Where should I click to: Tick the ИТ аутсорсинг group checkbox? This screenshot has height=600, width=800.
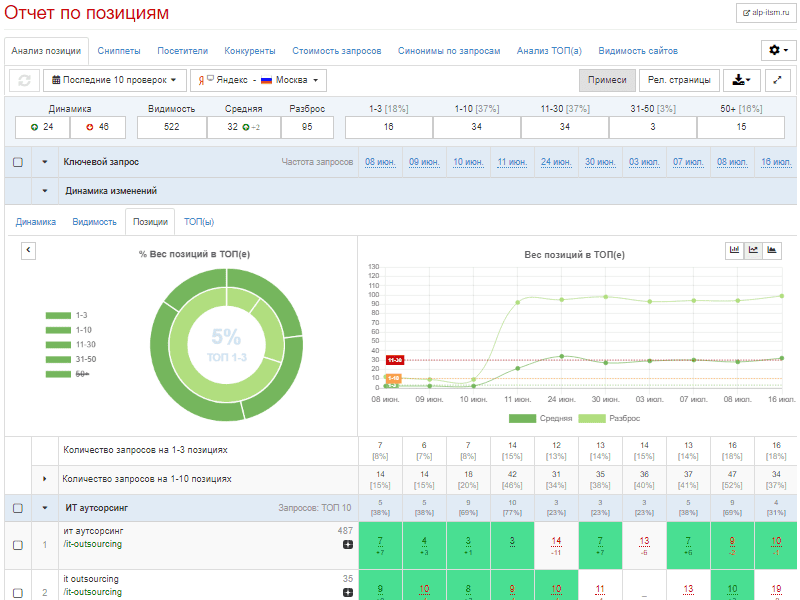18,508
